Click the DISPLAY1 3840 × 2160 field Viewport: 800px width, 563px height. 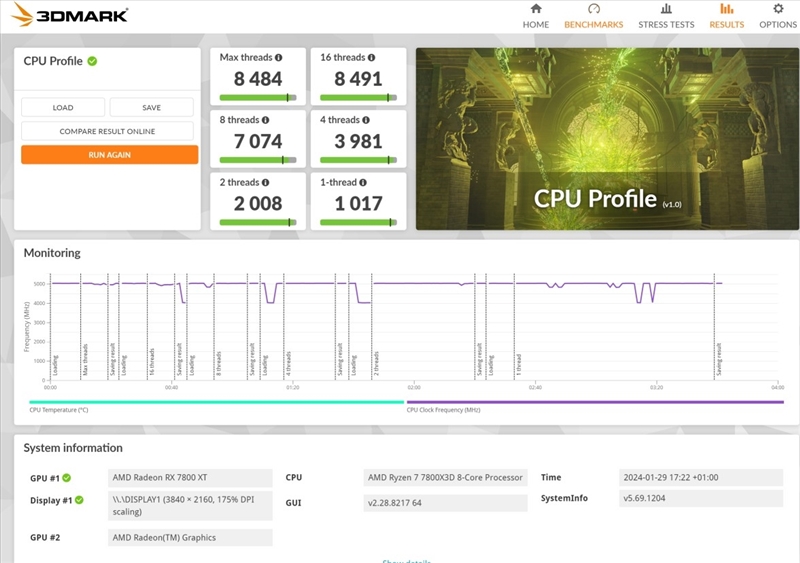190,505
